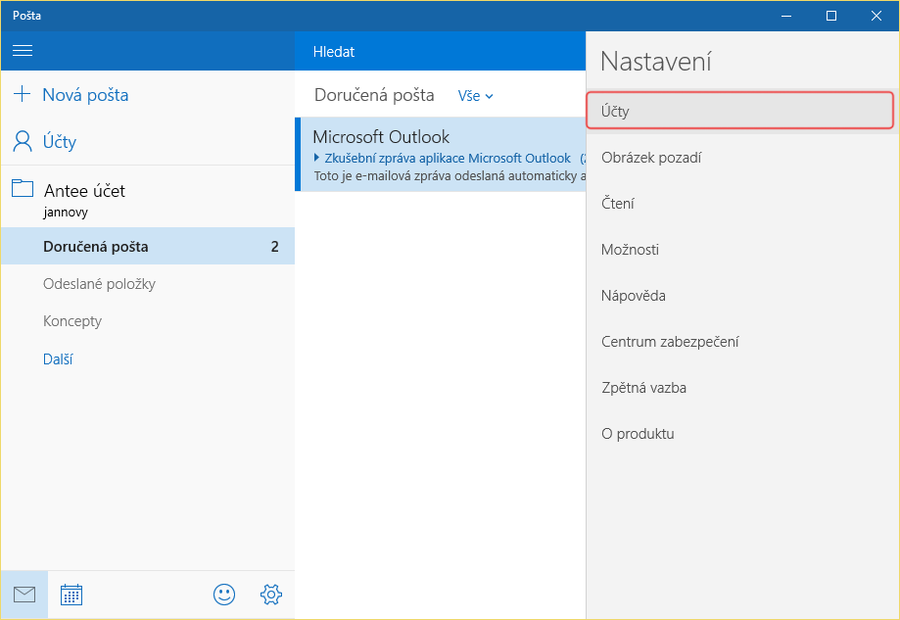Click the folder icon beside Antee účet
Viewport: 900px width, 620px height.
point(22,189)
